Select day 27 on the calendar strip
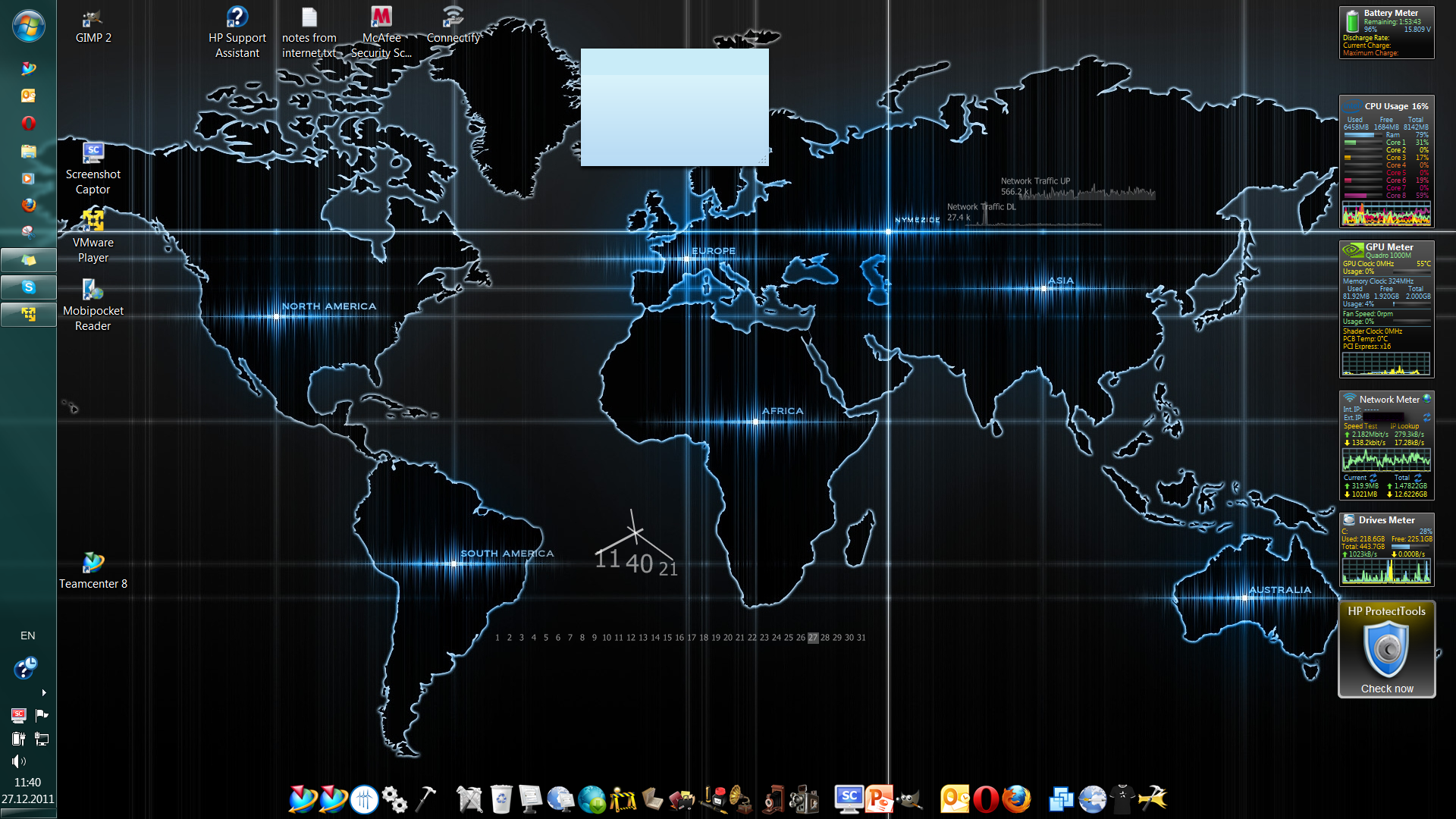1456x819 pixels. coord(813,638)
